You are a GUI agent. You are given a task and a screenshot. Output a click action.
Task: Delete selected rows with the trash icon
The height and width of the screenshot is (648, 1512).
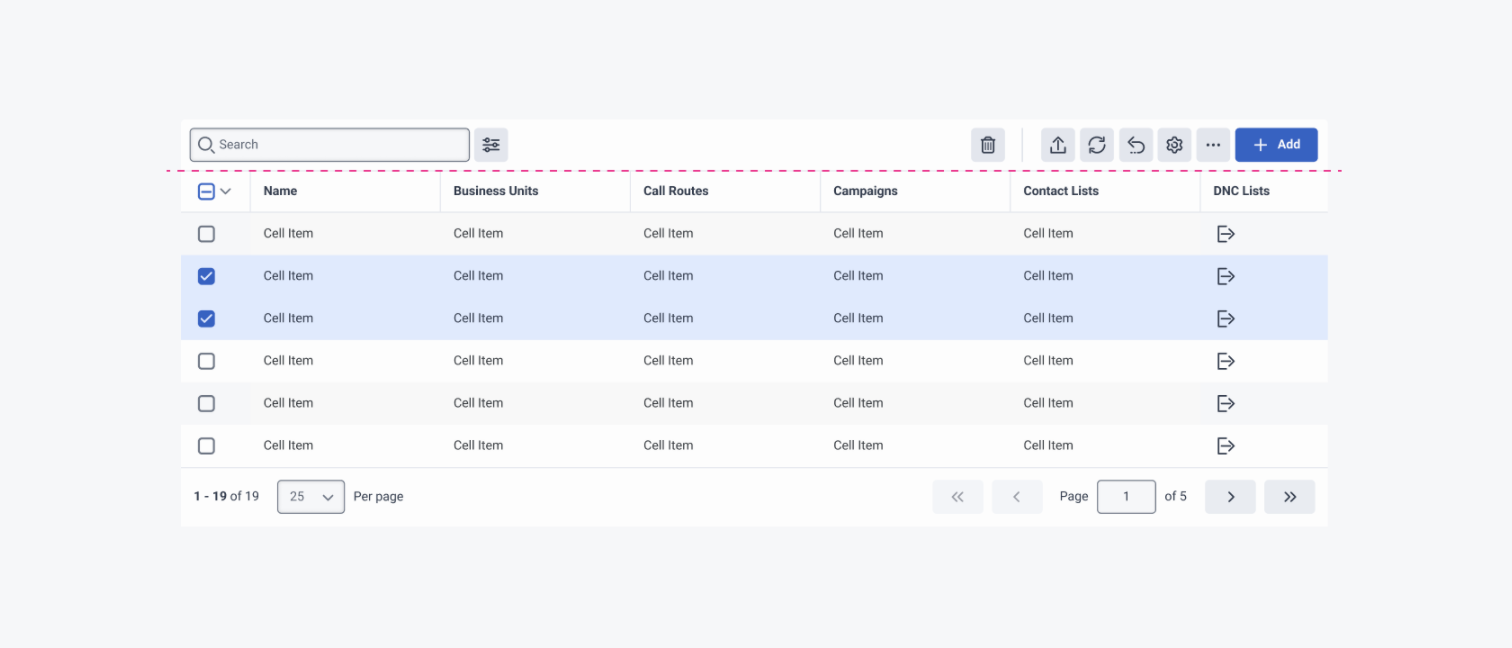(988, 145)
